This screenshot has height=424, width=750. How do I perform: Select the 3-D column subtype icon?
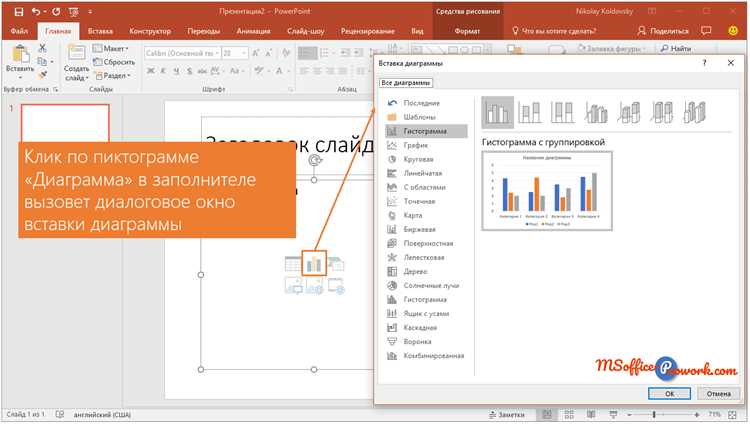click(695, 112)
